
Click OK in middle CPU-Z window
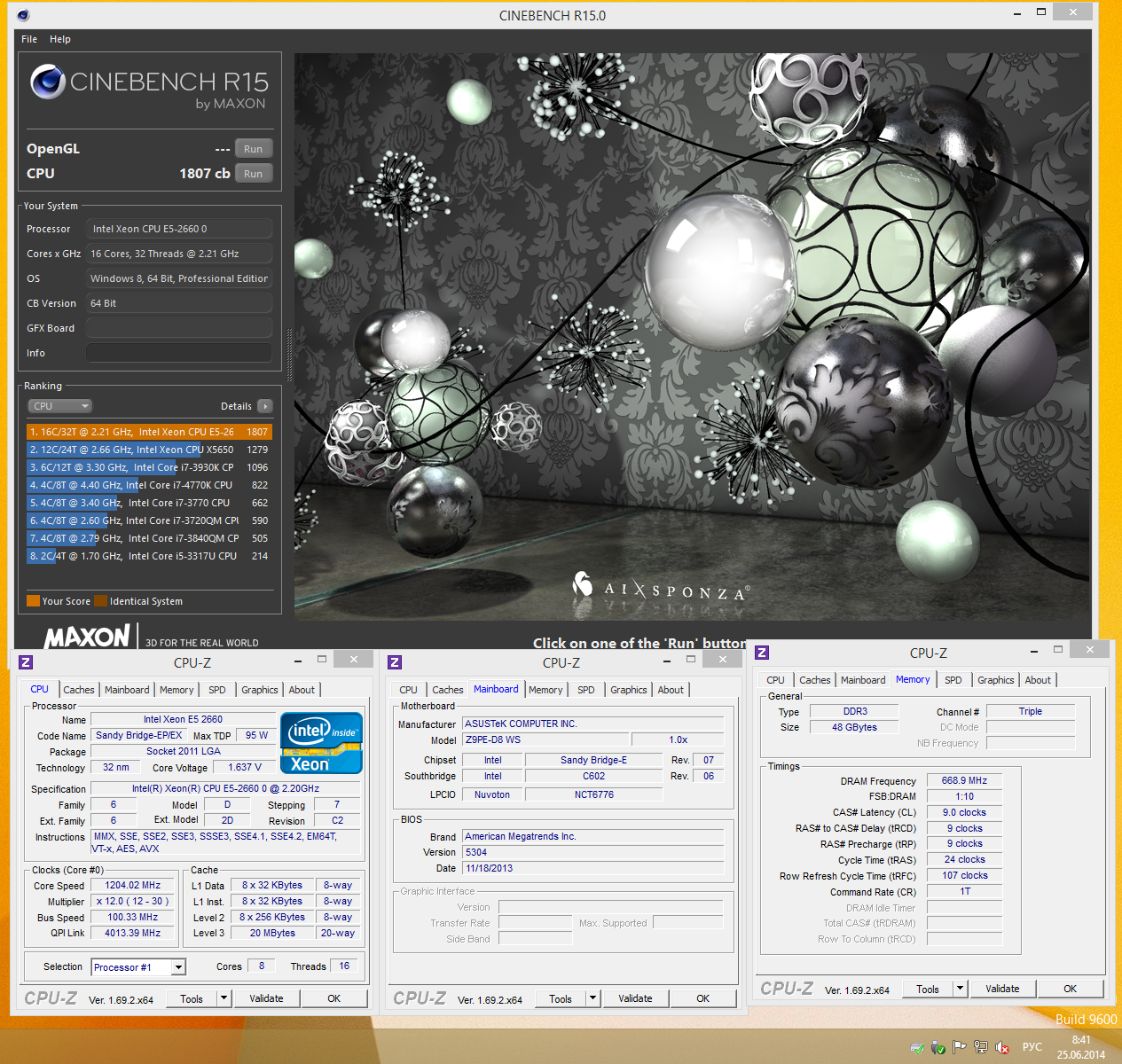click(x=703, y=998)
